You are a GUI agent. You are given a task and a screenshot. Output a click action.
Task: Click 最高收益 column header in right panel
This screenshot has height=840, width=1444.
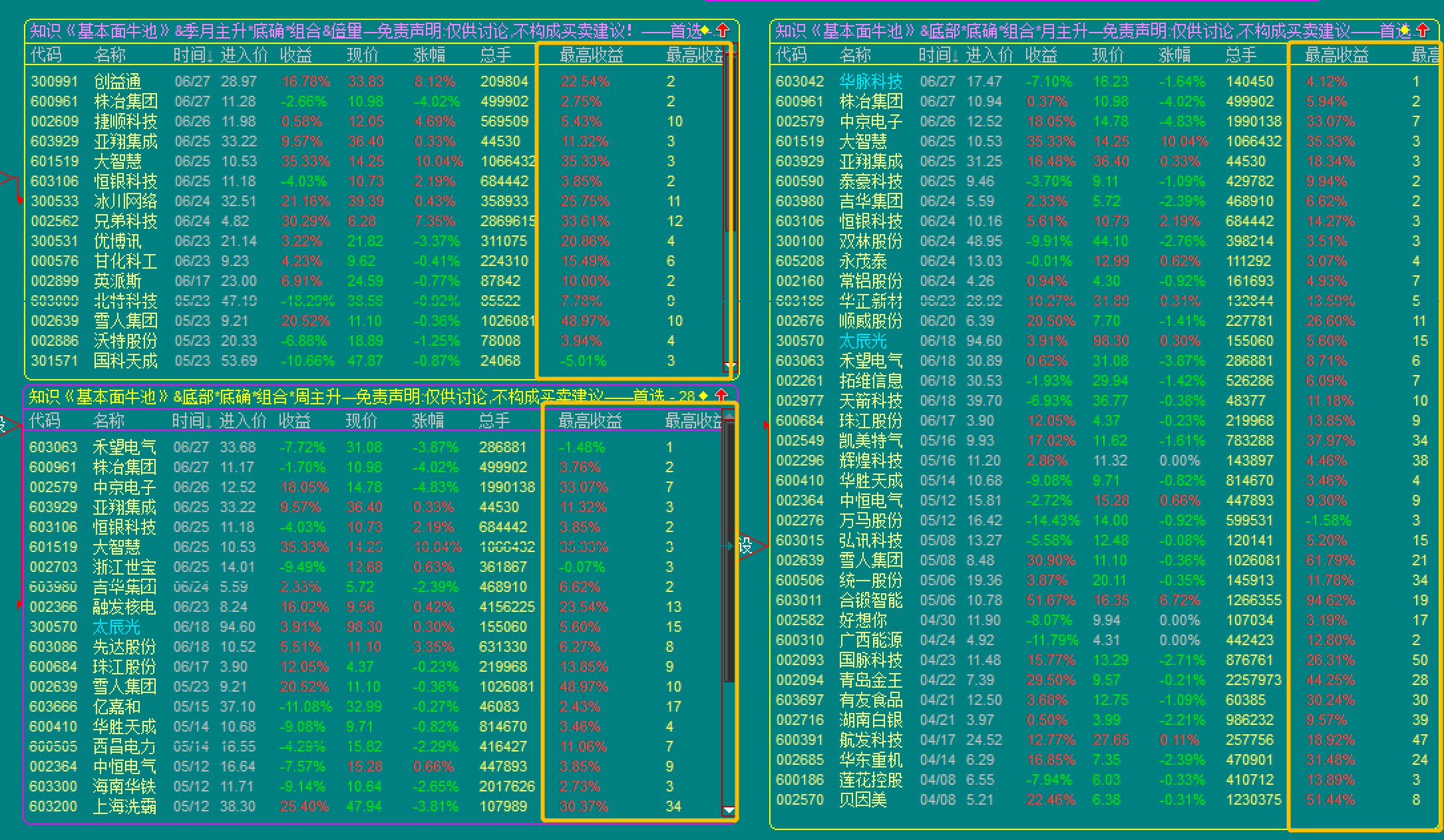[x=1336, y=55]
